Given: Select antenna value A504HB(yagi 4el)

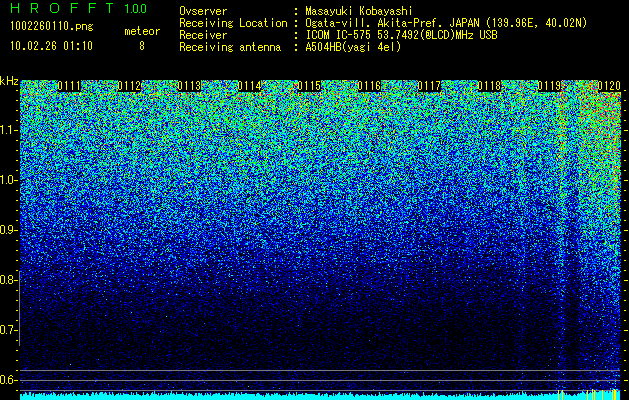Looking at the screenshot, I should tap(353, 47).
